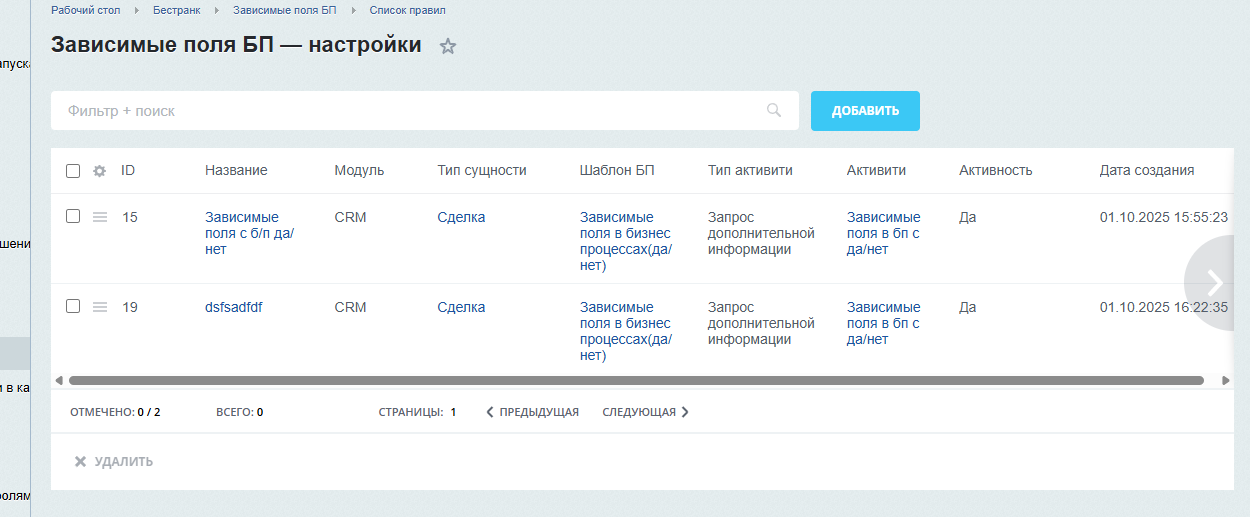This screenshot has height=517, width=1250.
Task: Click the right arrow of horizontal scrollbar
Action: [1226, 380]
